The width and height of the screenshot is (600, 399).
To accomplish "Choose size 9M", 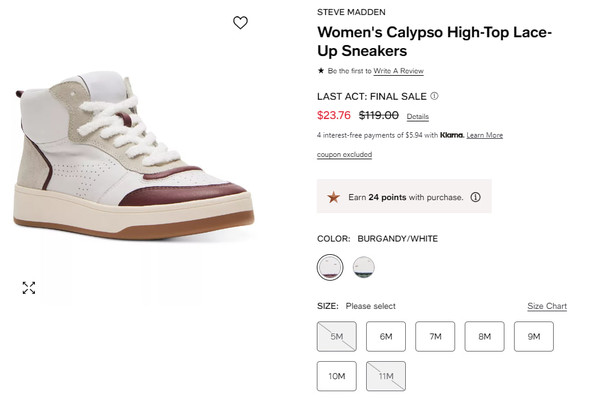I will [x=534, y=337].
